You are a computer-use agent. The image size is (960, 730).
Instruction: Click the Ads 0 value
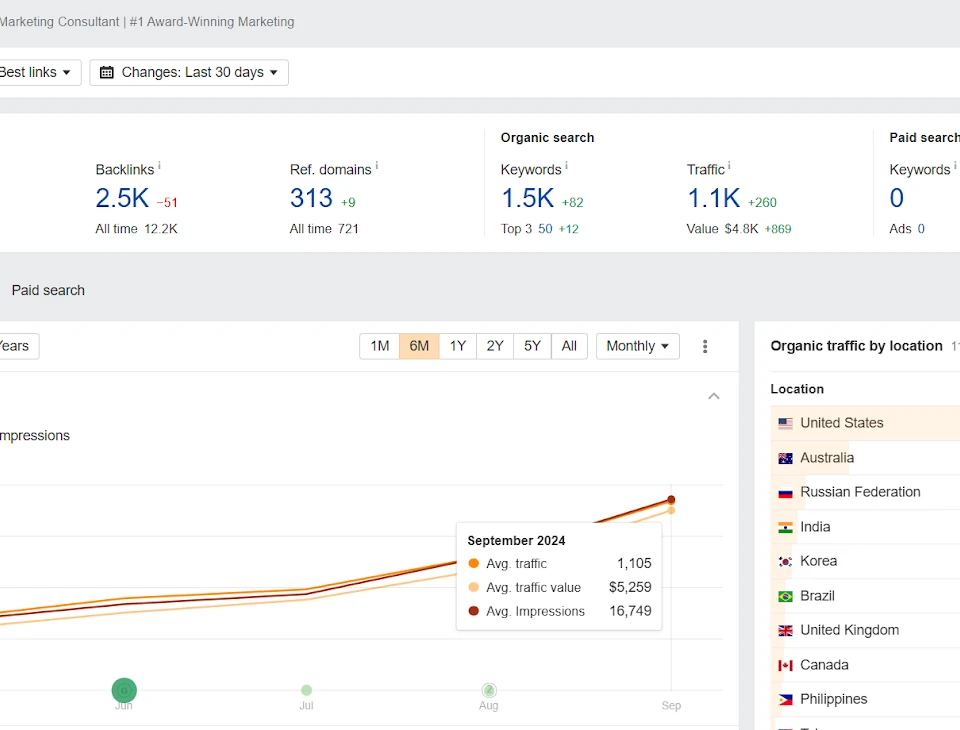921,229
